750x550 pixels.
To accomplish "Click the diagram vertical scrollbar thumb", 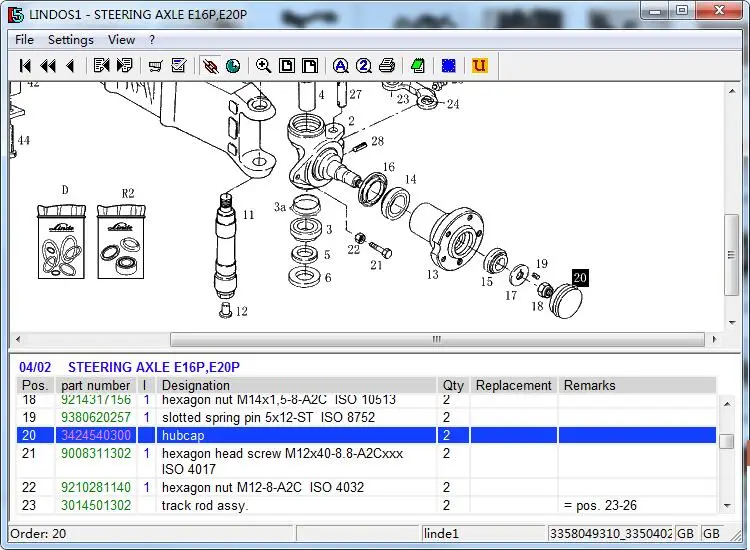I will (731, 255).
